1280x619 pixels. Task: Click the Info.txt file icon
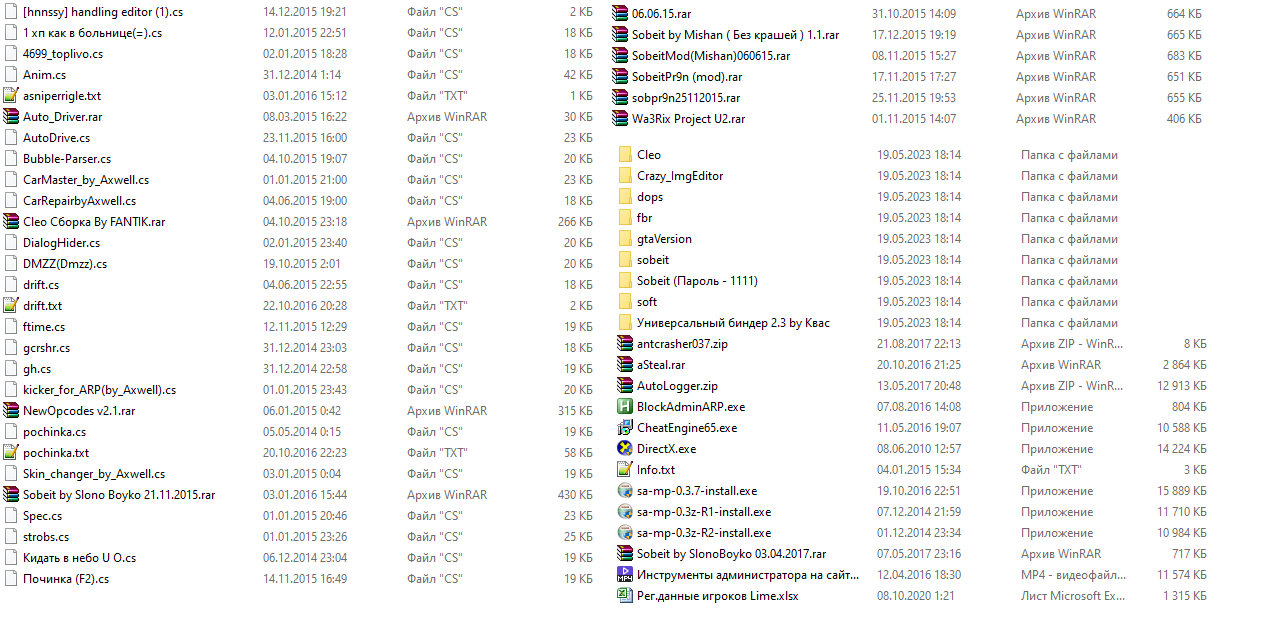[625, 470]
